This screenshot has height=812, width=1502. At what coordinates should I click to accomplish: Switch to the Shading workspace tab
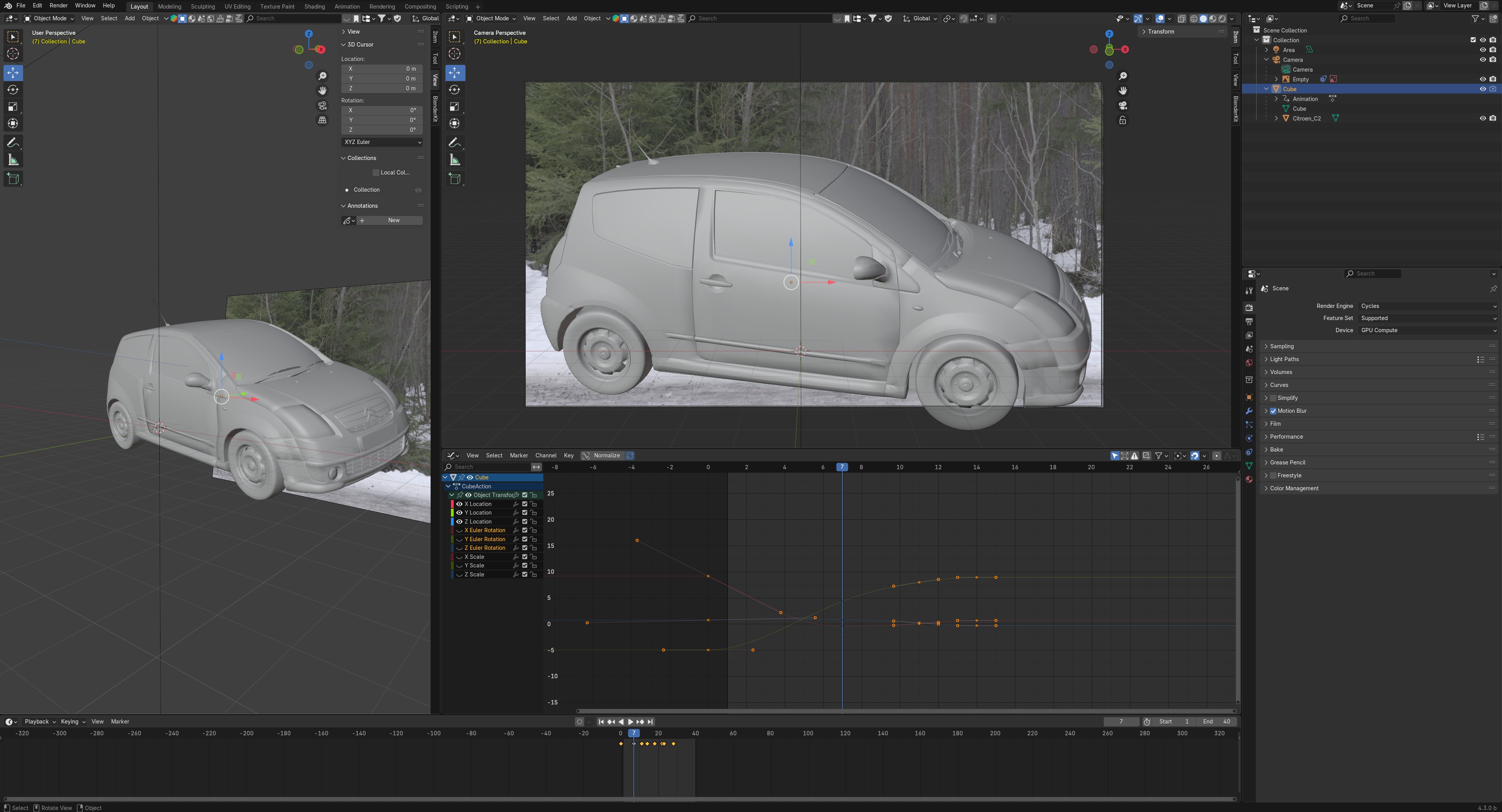click(x=314, y=6)
